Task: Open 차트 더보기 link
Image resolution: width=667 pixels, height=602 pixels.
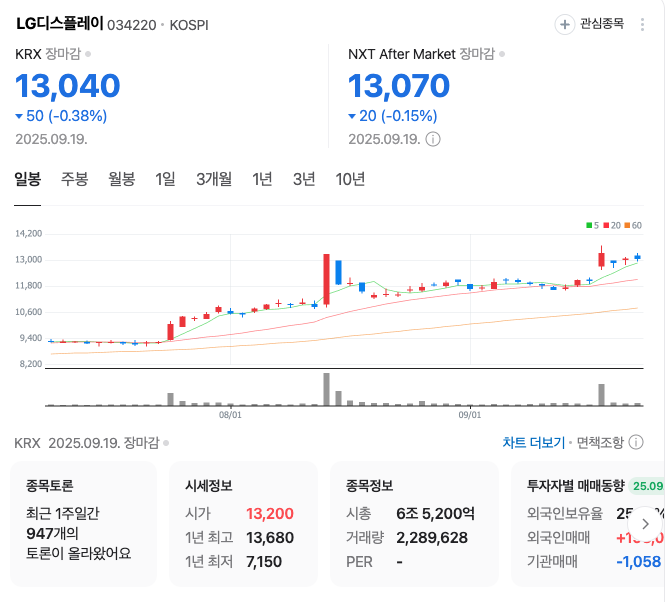Action: (534, 442)
